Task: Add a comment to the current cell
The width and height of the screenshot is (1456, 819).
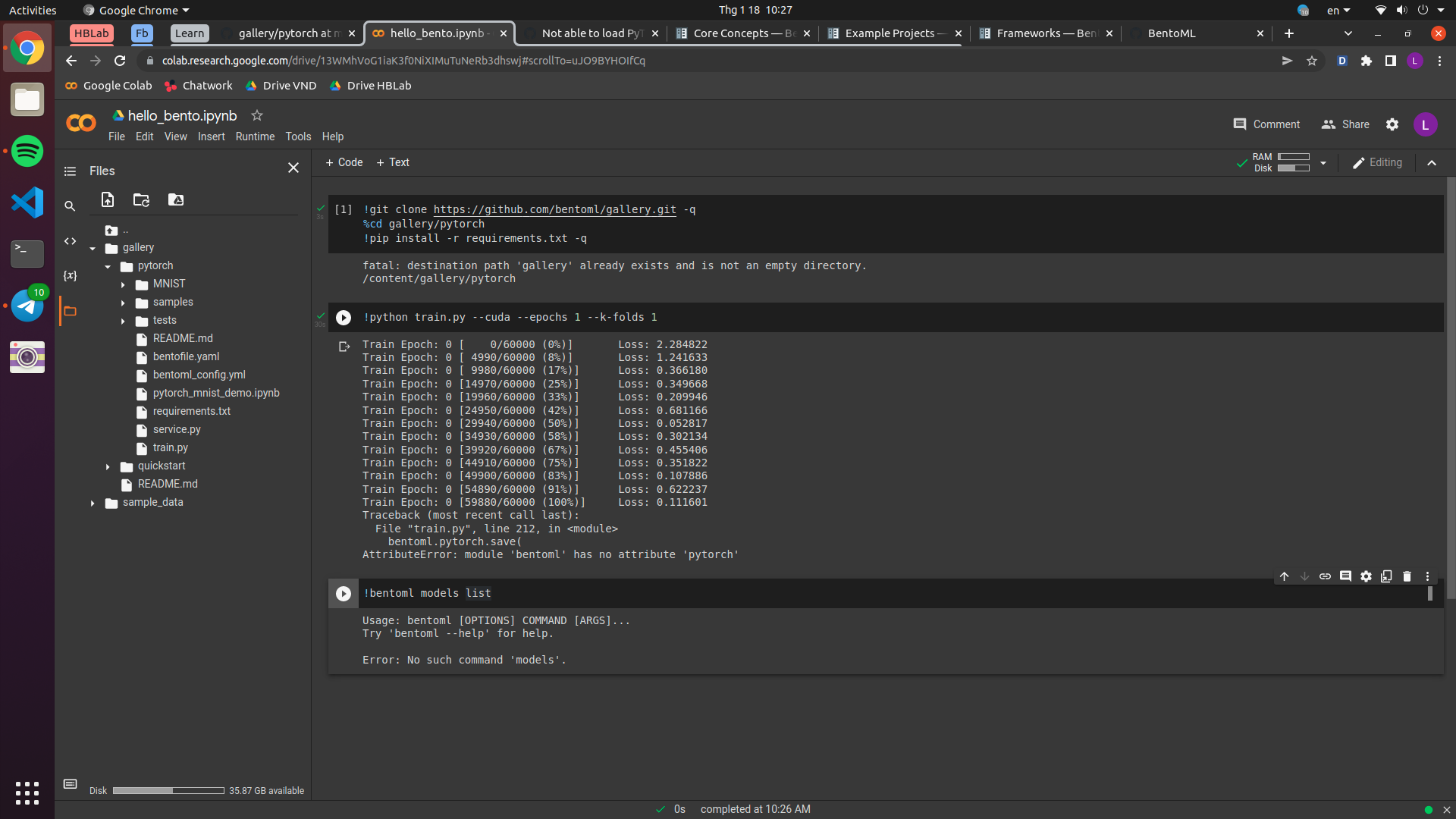Action: pyautogui.click(x=1346, y=576)
